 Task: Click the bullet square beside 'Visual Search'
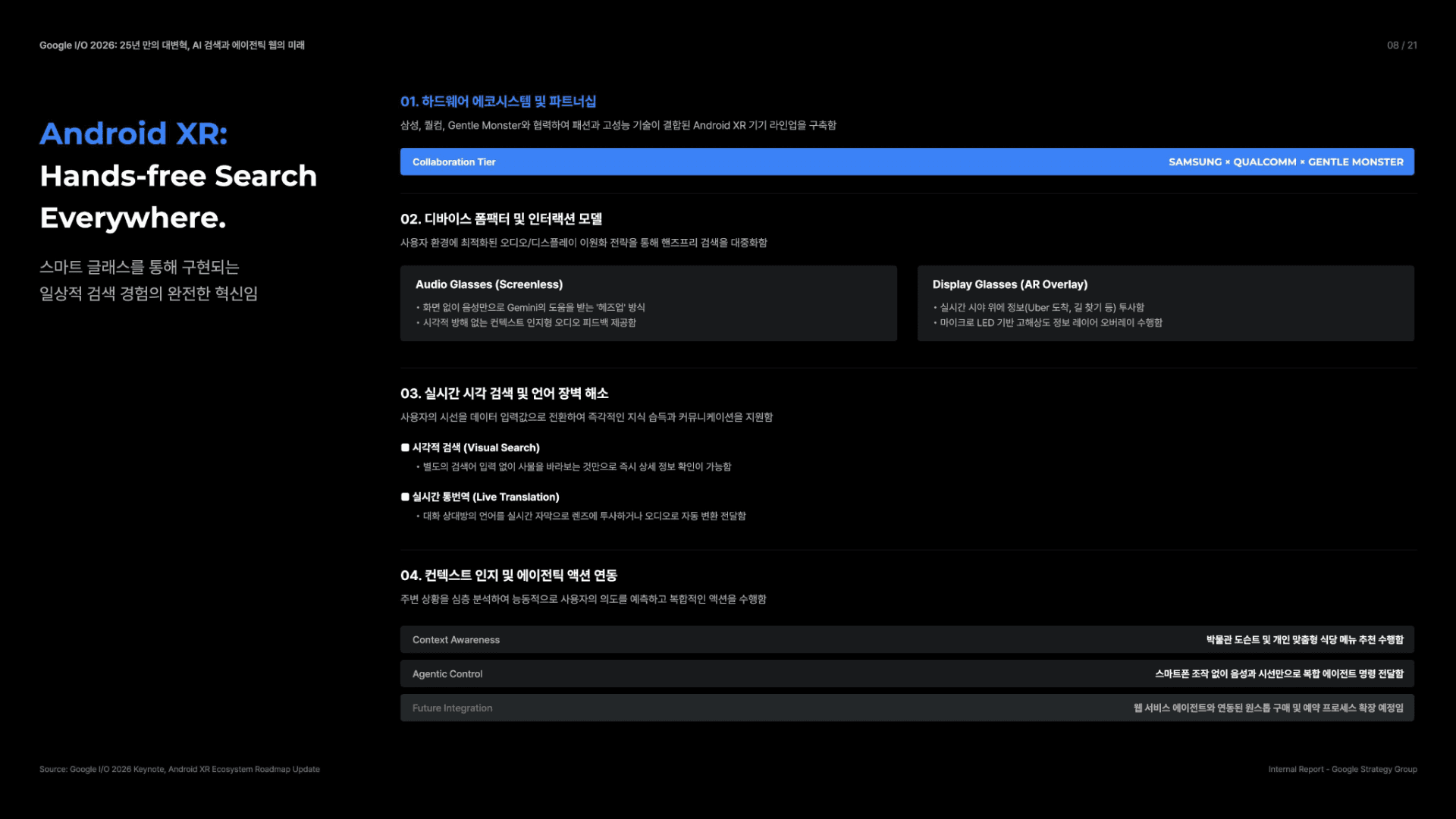click(x=405, y=448)
